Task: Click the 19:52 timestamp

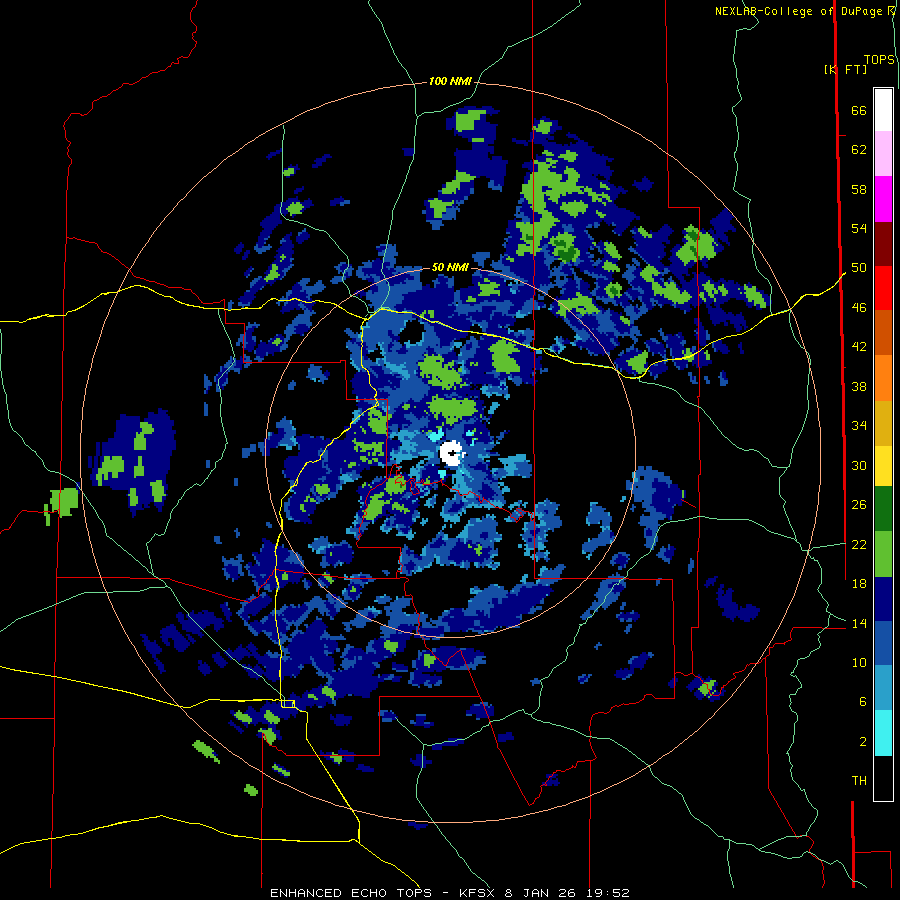Action: click(608, 893)
